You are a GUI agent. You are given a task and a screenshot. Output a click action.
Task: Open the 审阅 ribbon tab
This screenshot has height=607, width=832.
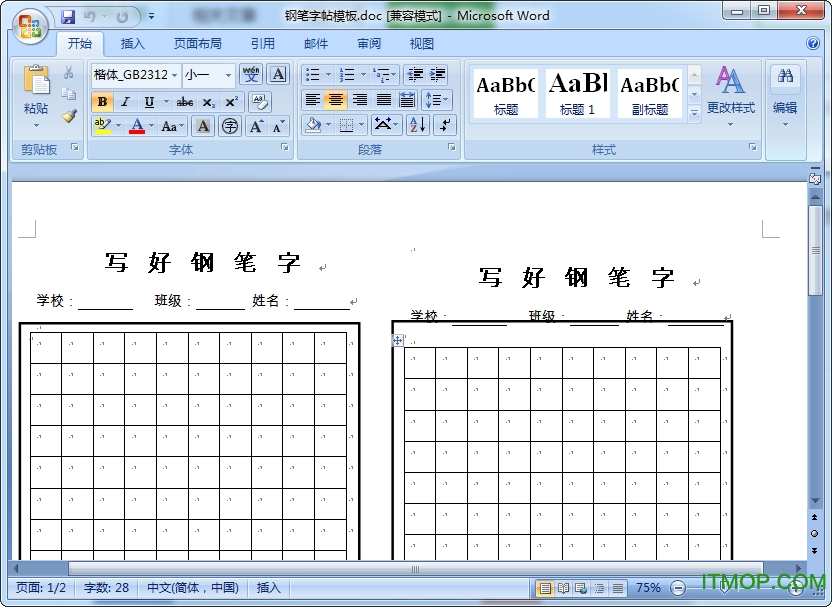tap(368, 43)
